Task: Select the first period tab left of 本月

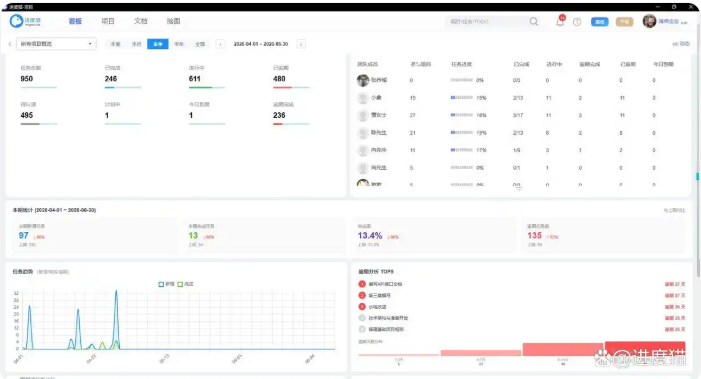Action: pyautogui.click(x=115, y=44)
